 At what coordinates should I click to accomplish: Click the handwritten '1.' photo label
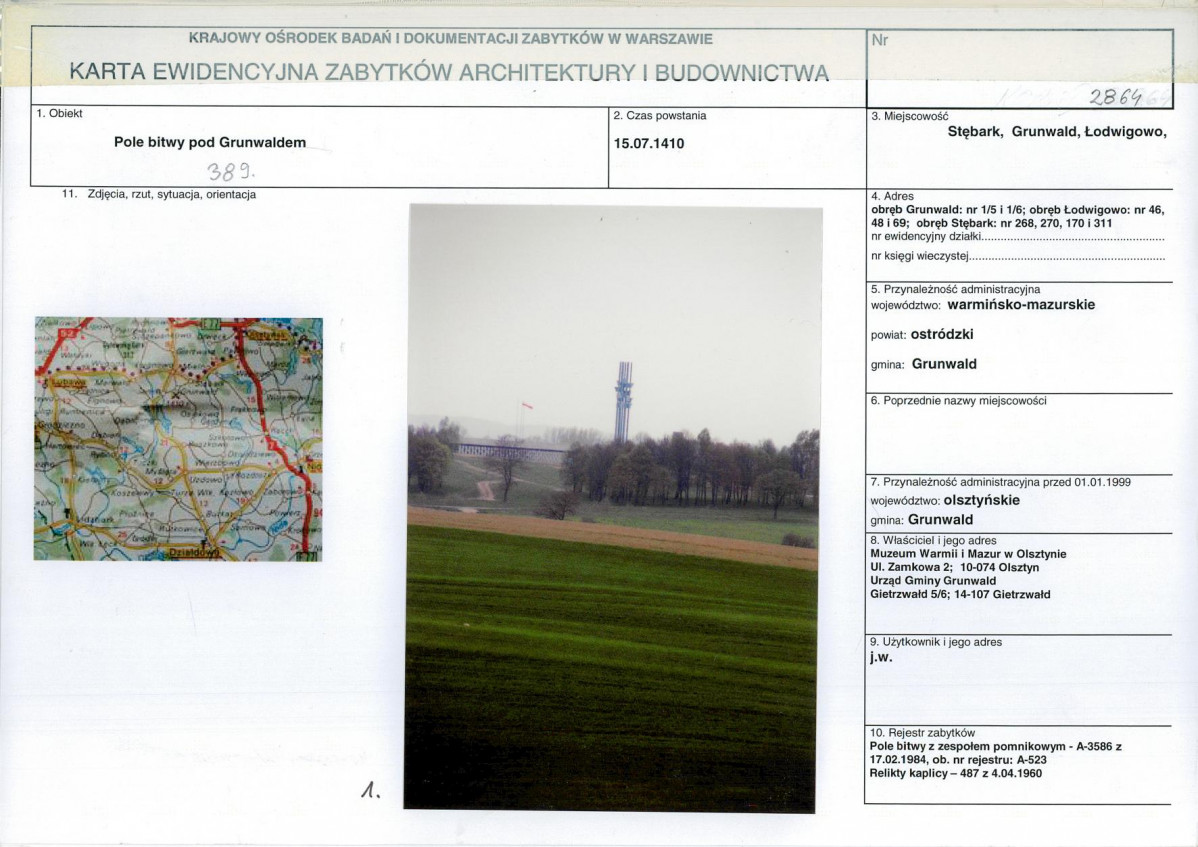(370, 790)
